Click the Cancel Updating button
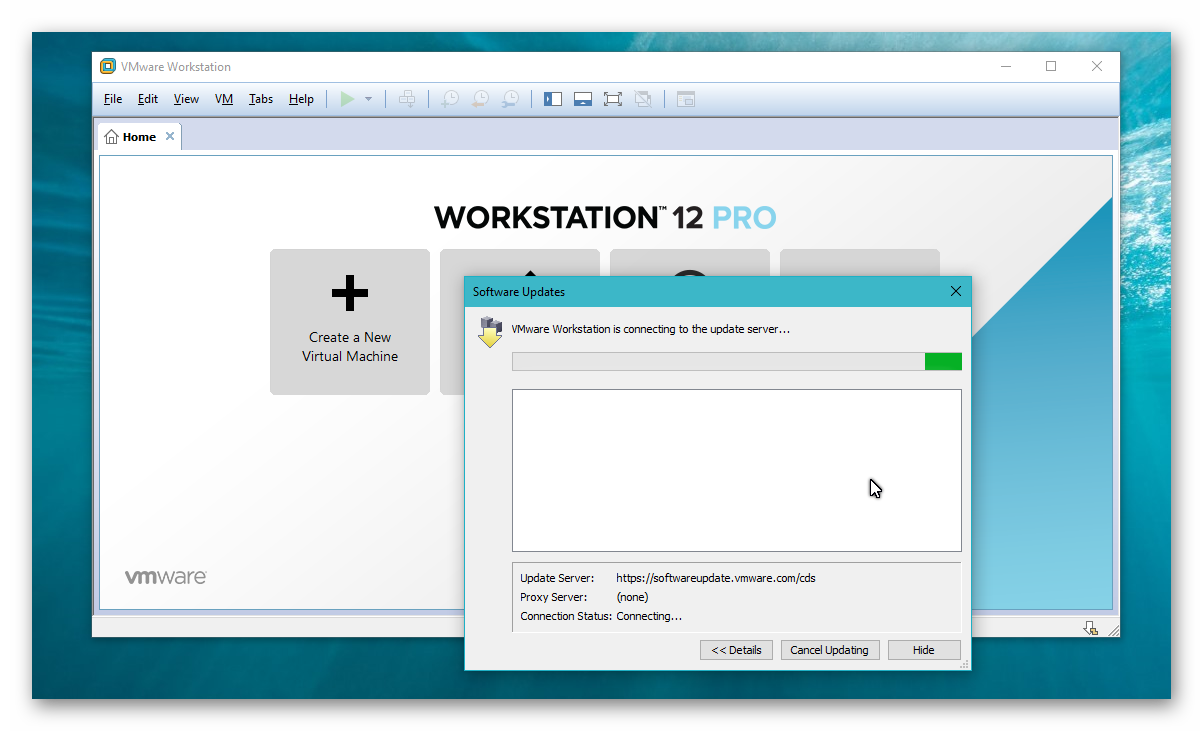This screenshot has width=1203, height=731. pos(829,650)
